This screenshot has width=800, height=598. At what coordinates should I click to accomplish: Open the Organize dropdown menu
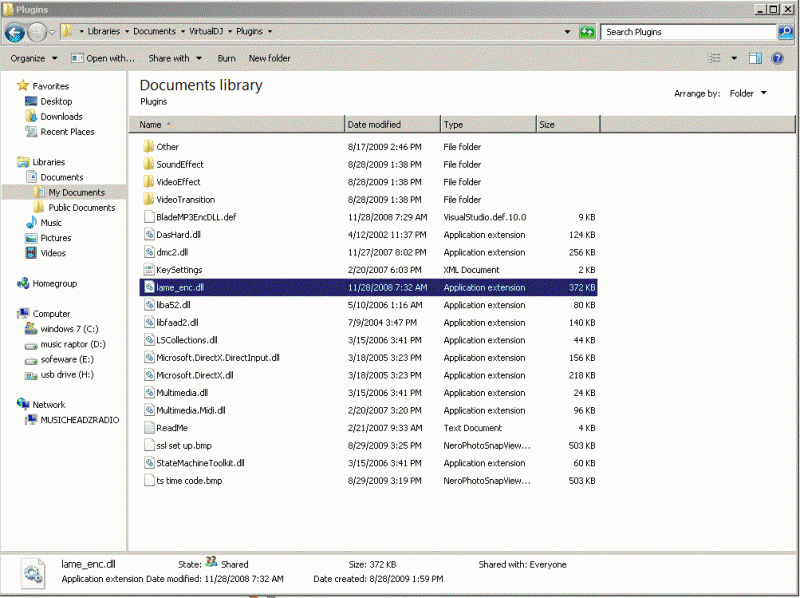click(32, 58)
